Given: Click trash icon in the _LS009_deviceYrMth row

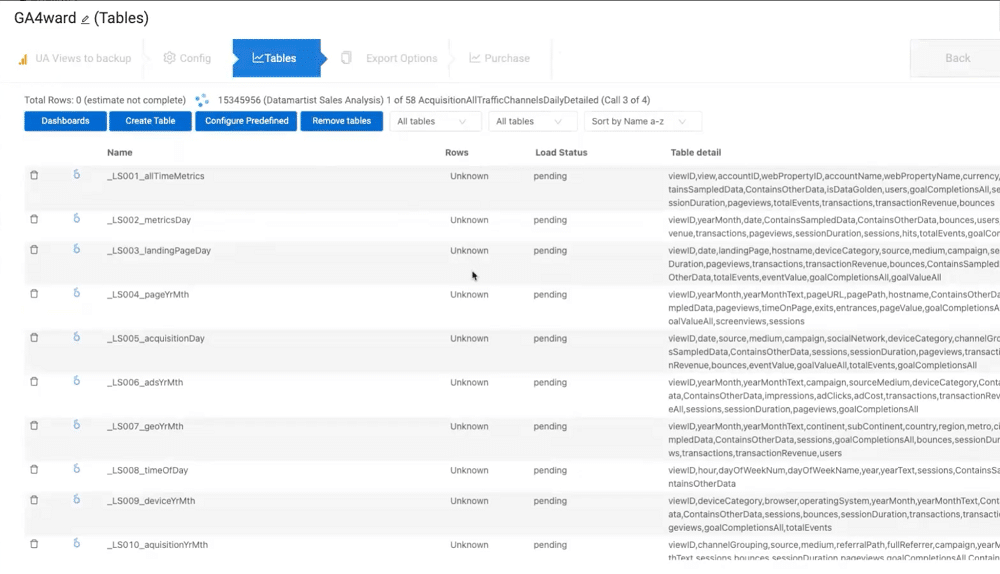Looking at the screenshot, I should click(34, 500).
